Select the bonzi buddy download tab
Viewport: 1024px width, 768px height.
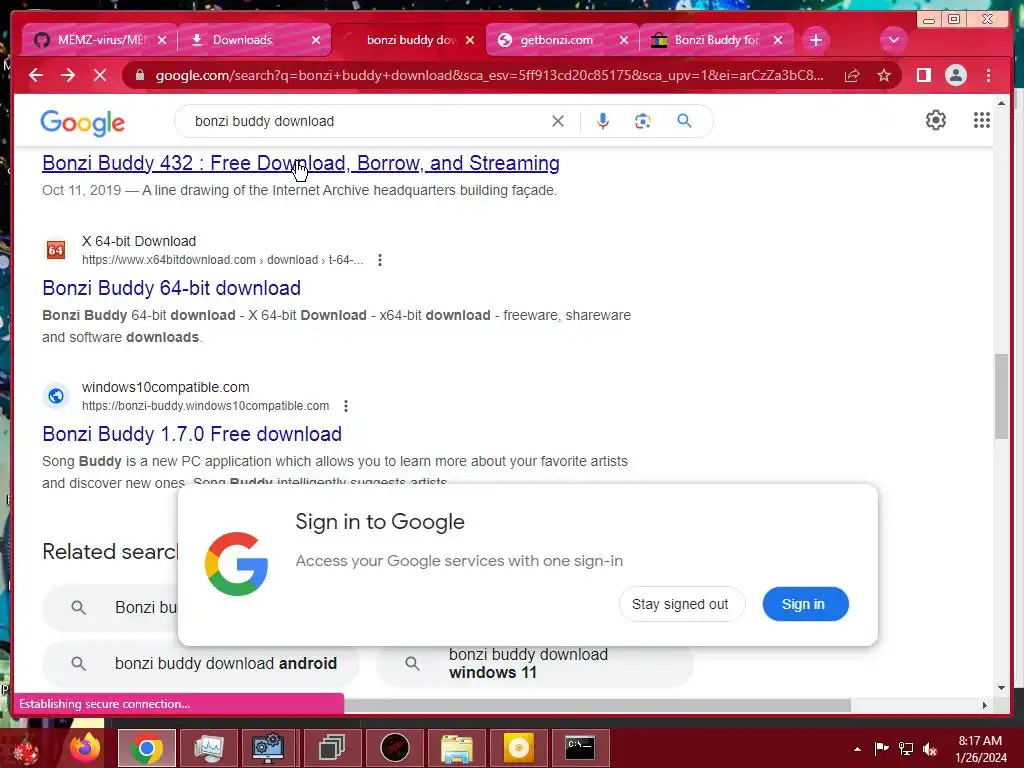click(x=410, y=40)
